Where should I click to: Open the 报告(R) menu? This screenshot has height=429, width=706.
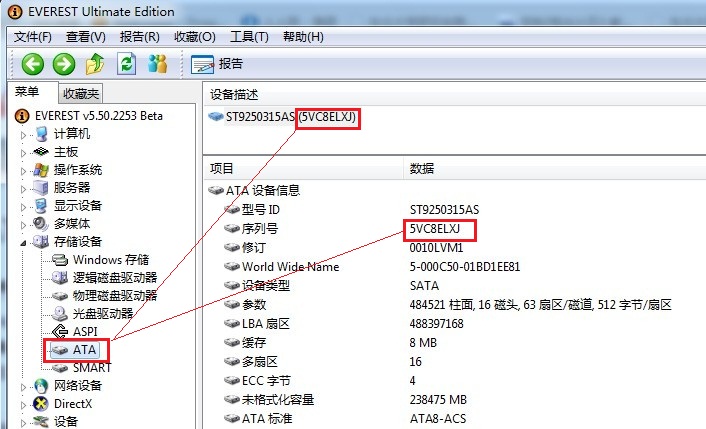click(140, 36)
